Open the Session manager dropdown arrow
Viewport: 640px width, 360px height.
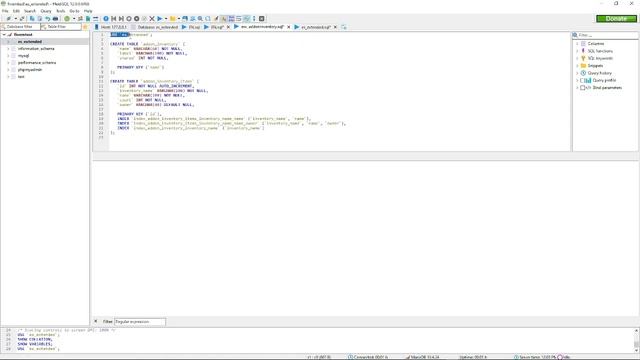pyautogui.click(x=16, y=19)
